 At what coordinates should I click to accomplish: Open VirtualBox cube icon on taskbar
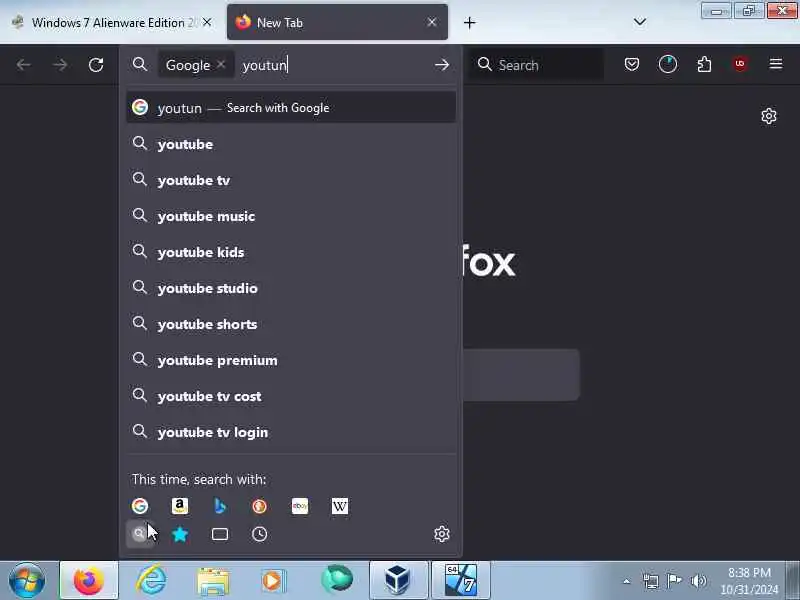[x=398, y=580]
